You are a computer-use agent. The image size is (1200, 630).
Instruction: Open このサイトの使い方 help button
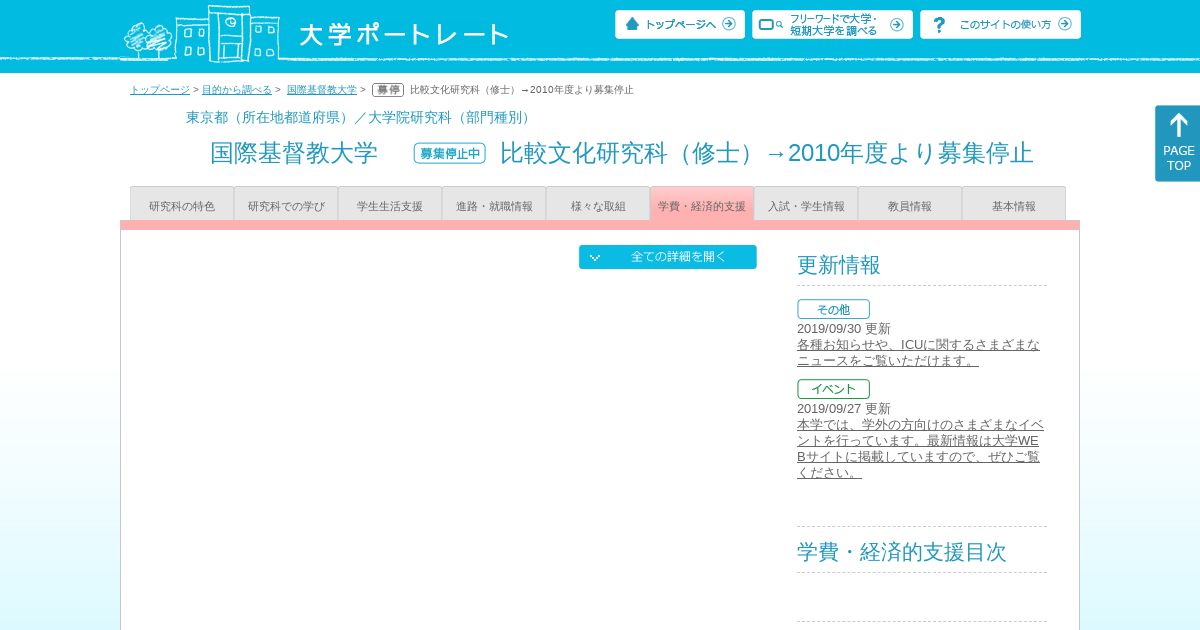point(1000,24)
